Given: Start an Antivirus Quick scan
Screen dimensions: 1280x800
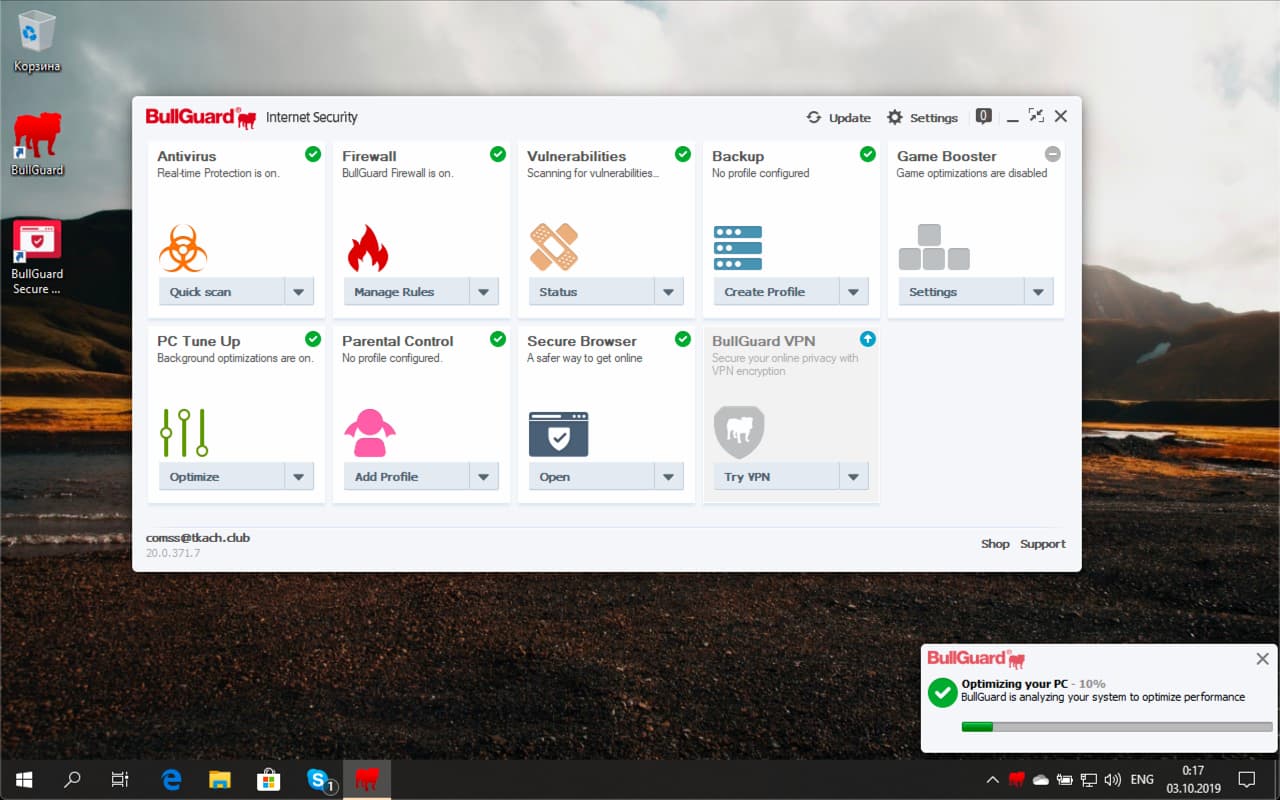Looking at the screenshot, I should (x=221, y=292).
